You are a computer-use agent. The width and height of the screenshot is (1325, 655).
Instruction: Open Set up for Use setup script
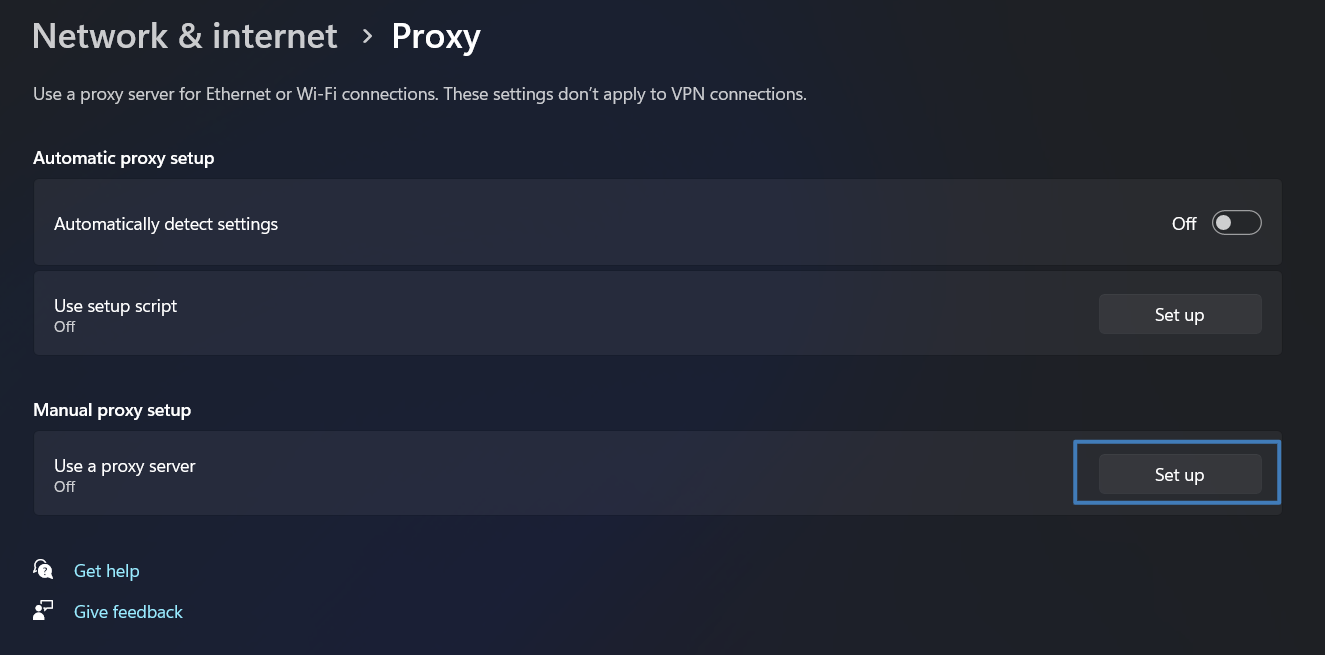[1179, 314]
